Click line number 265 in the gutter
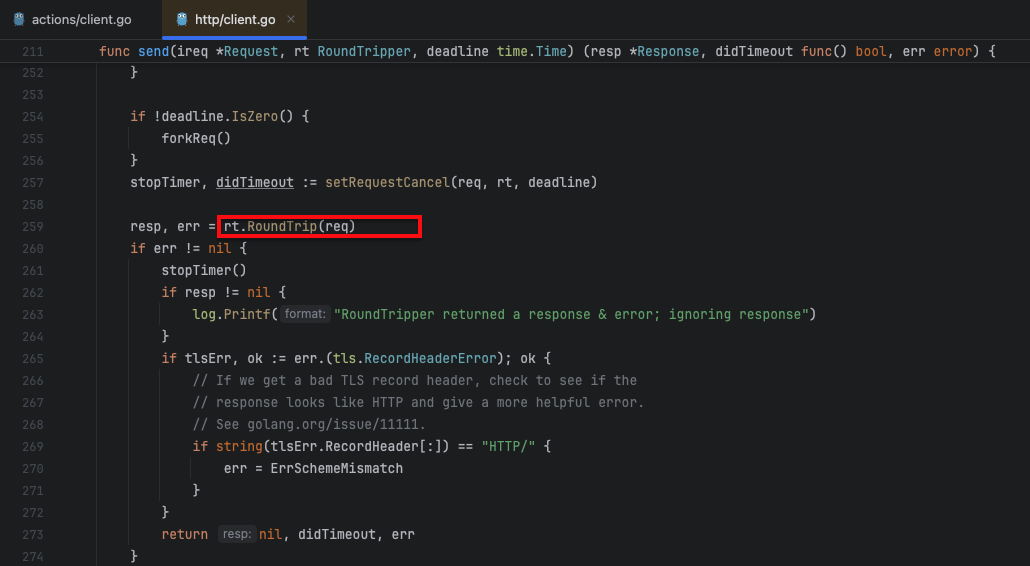 click(x=32, y=359)
